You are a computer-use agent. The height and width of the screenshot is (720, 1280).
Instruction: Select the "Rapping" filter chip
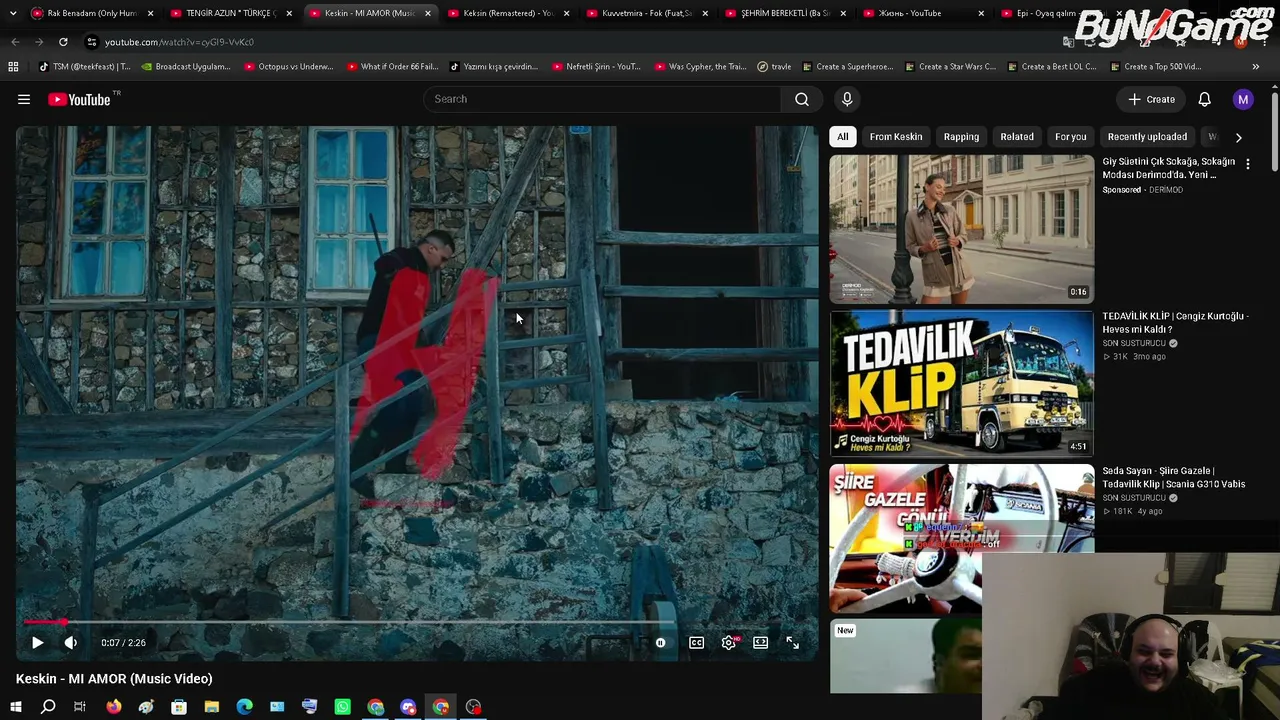click(x=961, y=137)
